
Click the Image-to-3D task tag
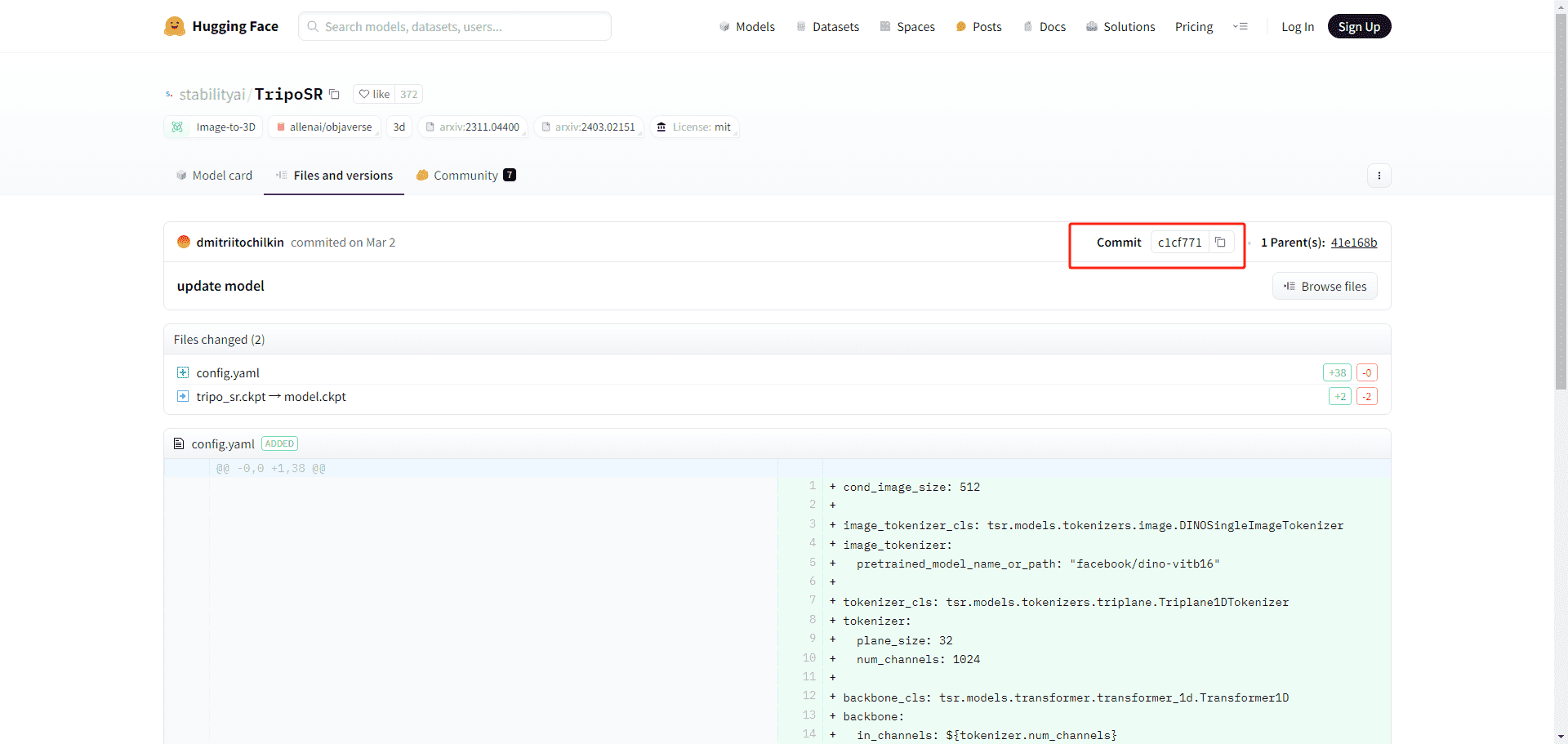click(213, 127)
